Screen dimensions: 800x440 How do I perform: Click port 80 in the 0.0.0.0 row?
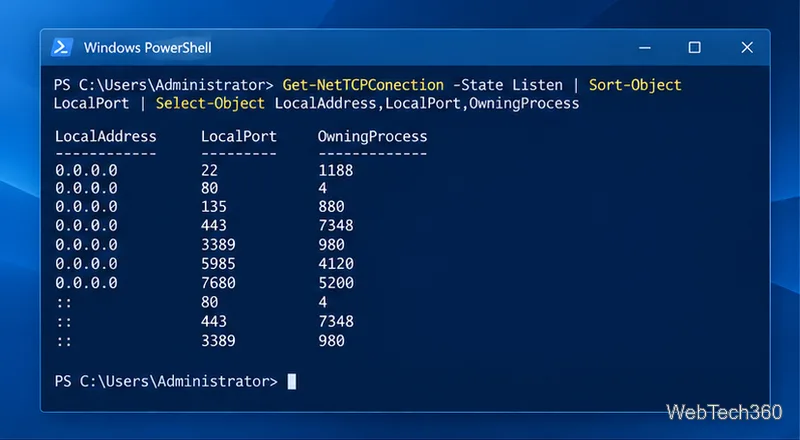pos(209,188)
